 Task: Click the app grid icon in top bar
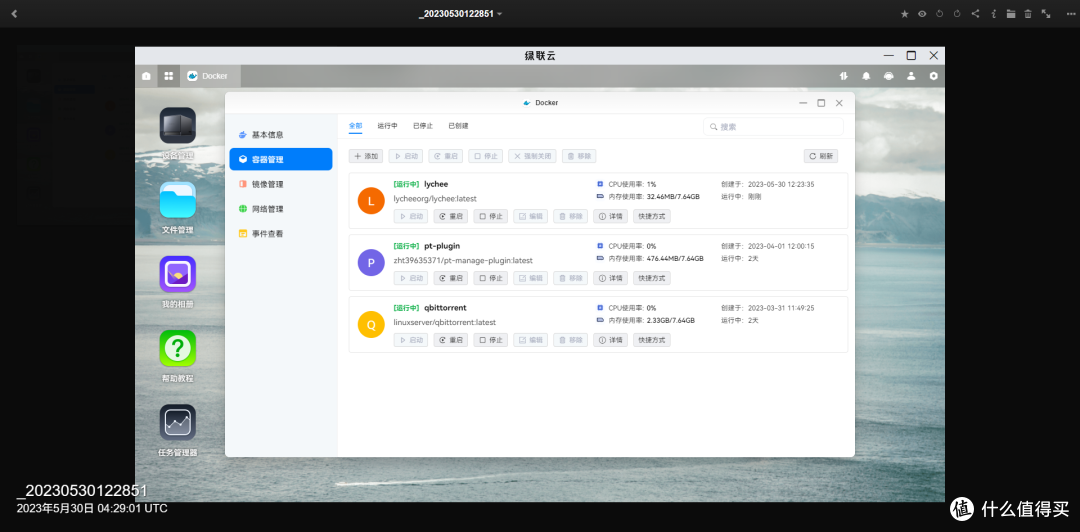(x=168, y=76)
